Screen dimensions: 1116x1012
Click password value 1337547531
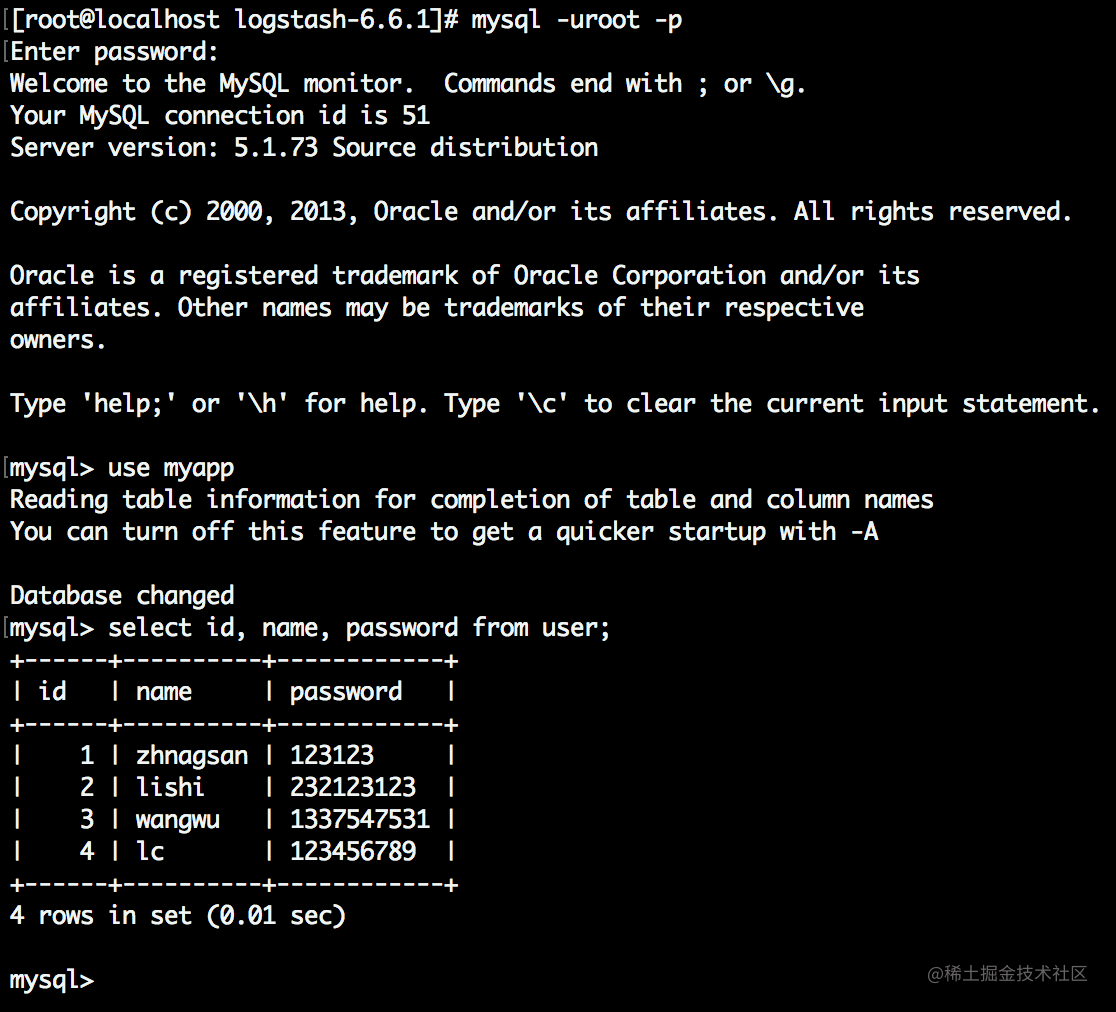(x=359, y=819)
